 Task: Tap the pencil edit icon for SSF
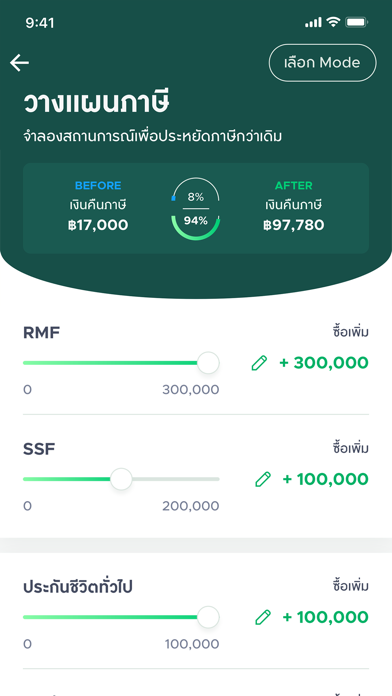tap(263, 479)
